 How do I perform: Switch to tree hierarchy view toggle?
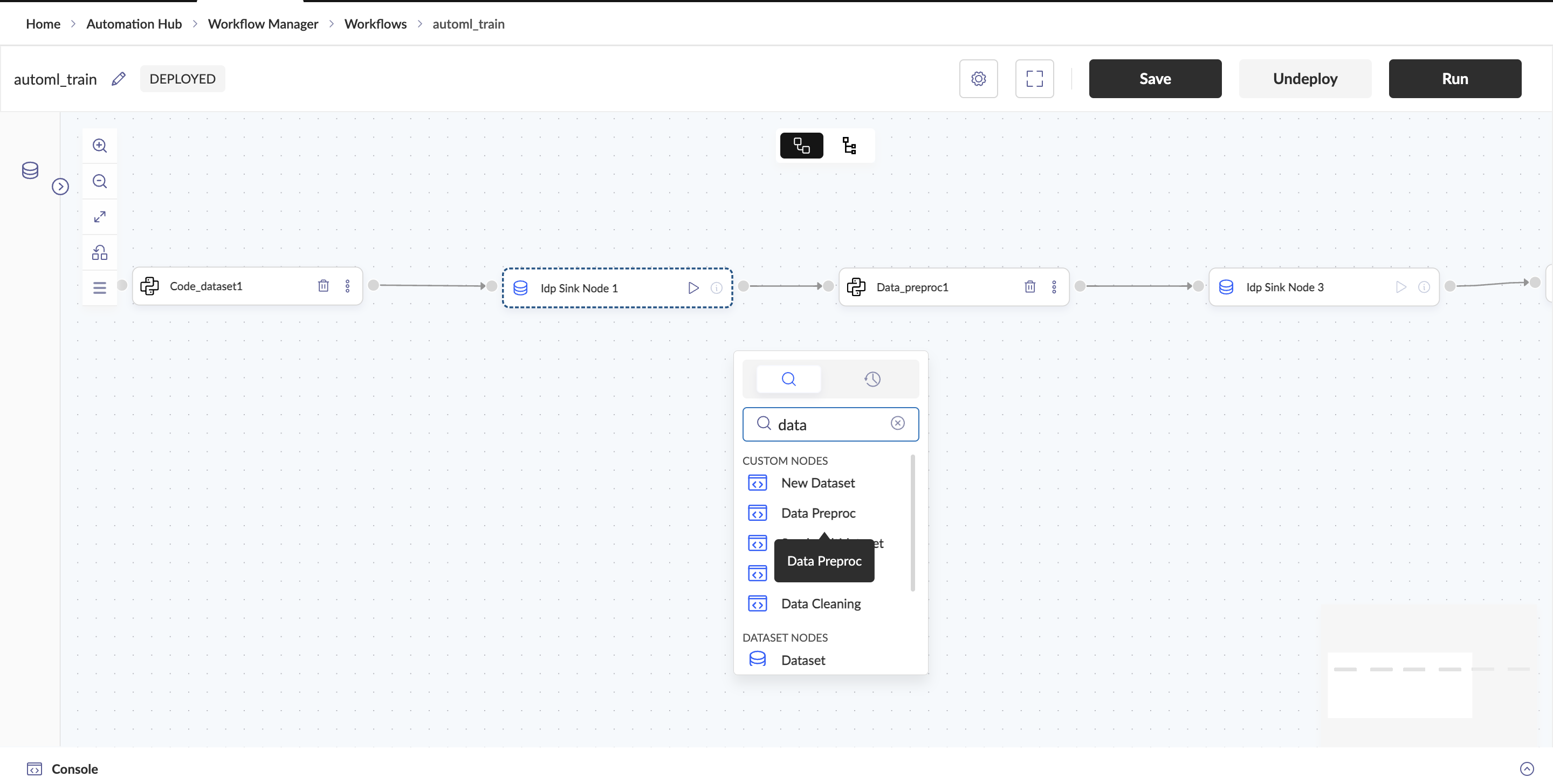pyautogui.click(x=849, y=146)
